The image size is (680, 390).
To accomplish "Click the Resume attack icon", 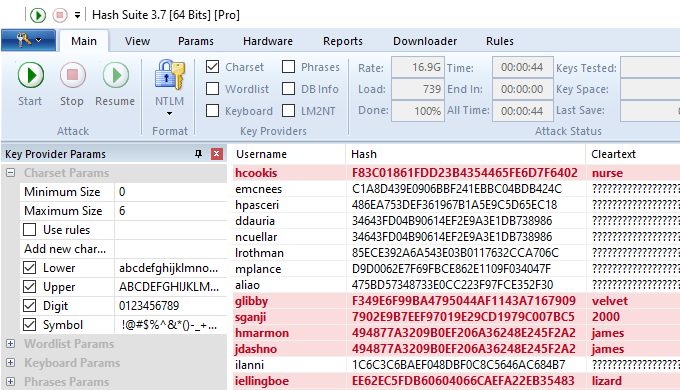I will [115, 75].
